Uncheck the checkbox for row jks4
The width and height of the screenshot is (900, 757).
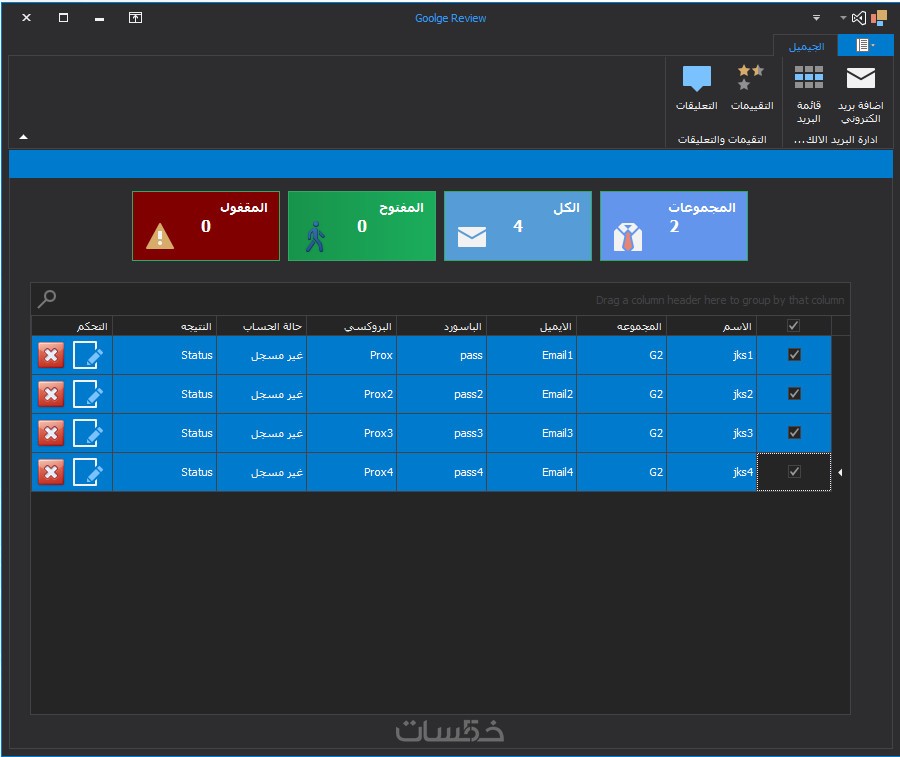click(794, 472)
